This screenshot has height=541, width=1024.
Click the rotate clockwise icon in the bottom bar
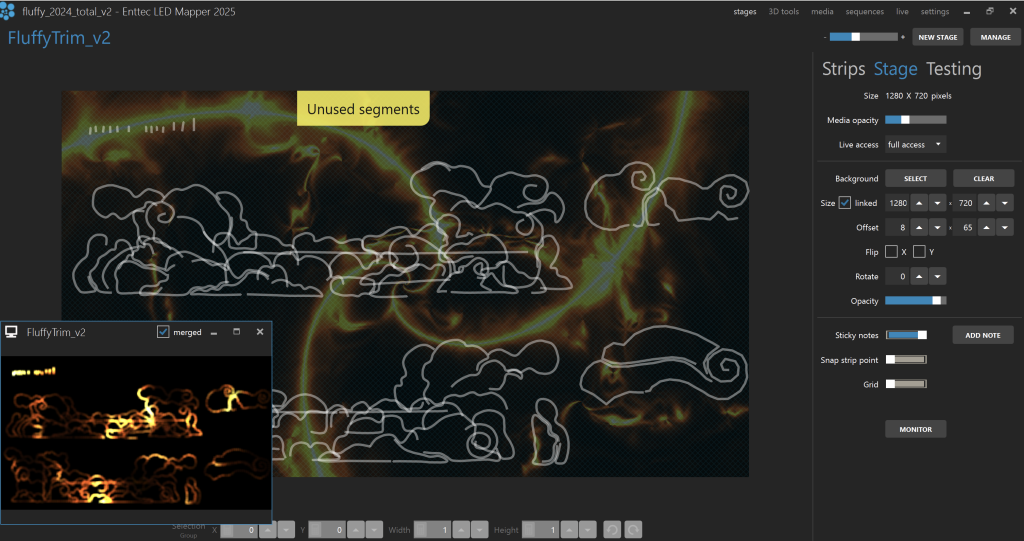coord(632,529)
